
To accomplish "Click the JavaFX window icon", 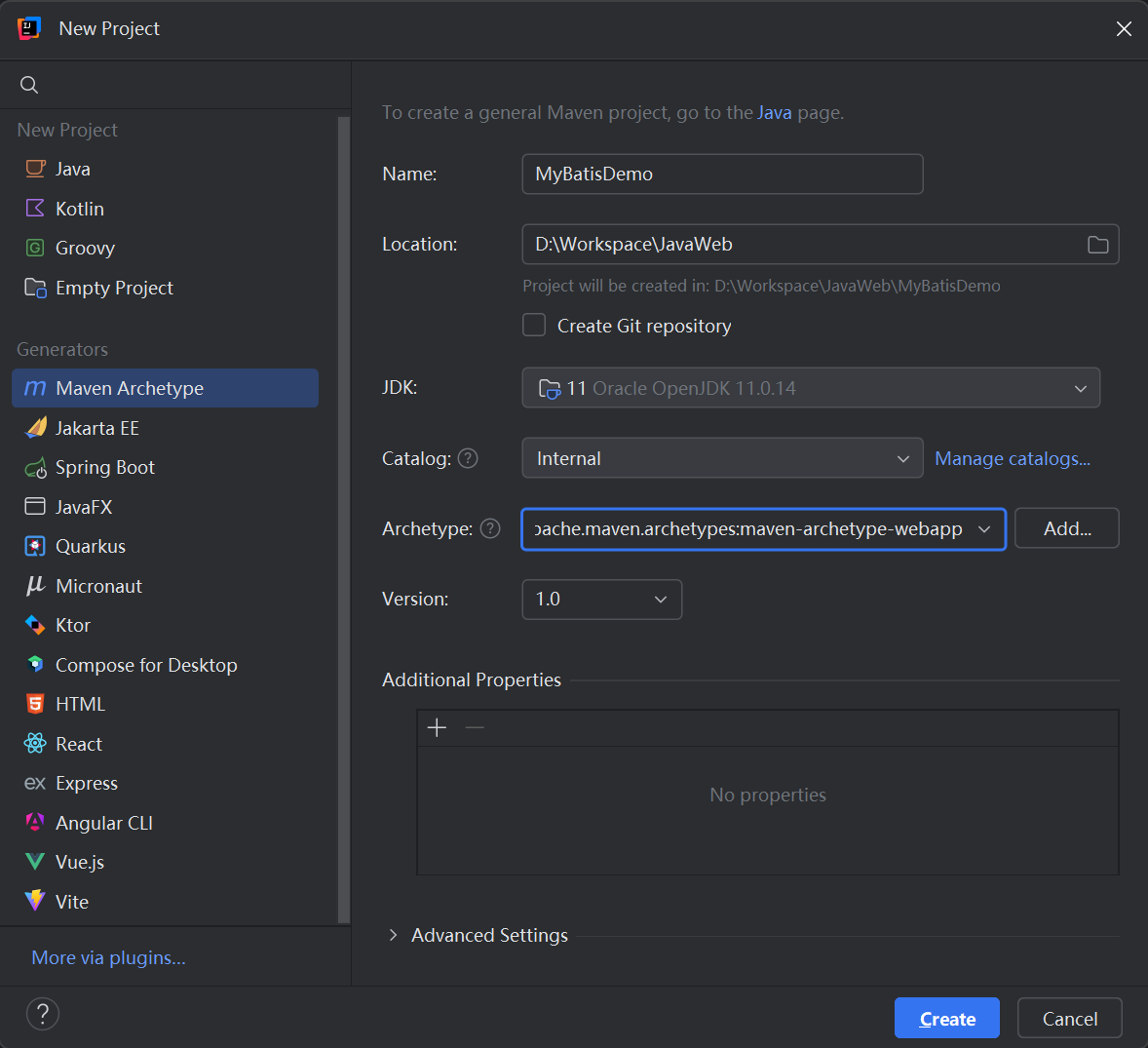I will point(35,506).
